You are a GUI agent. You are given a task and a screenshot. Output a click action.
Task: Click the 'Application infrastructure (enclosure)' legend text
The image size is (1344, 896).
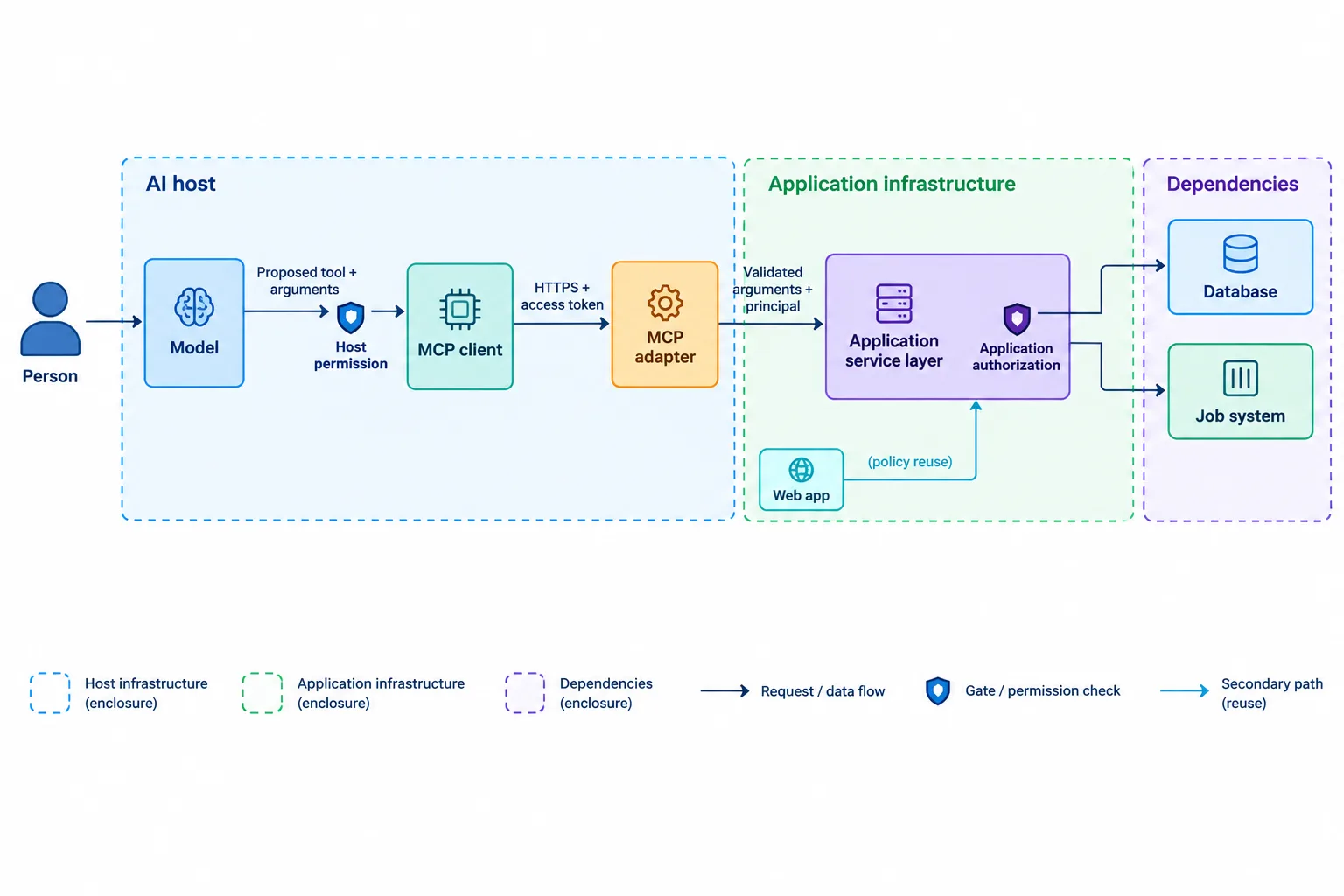(x=381, y=693)
